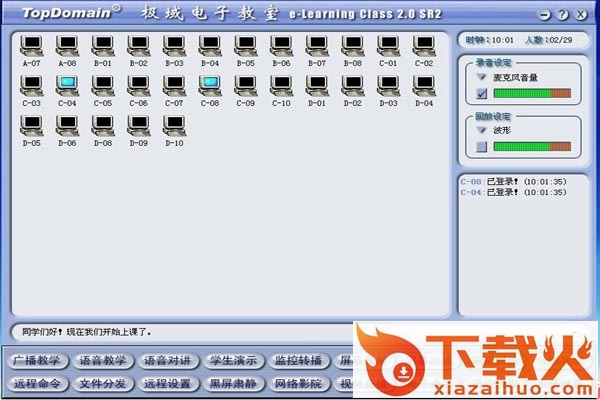Select student computer D-01
This screenshot has height=400, width=600.
317,86
